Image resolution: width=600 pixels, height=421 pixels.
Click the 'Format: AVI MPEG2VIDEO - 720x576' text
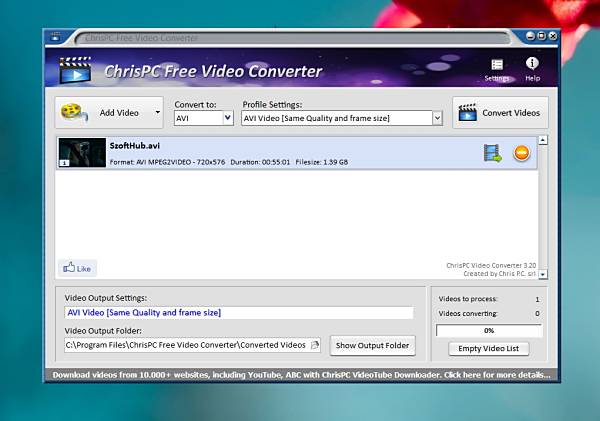167,162
